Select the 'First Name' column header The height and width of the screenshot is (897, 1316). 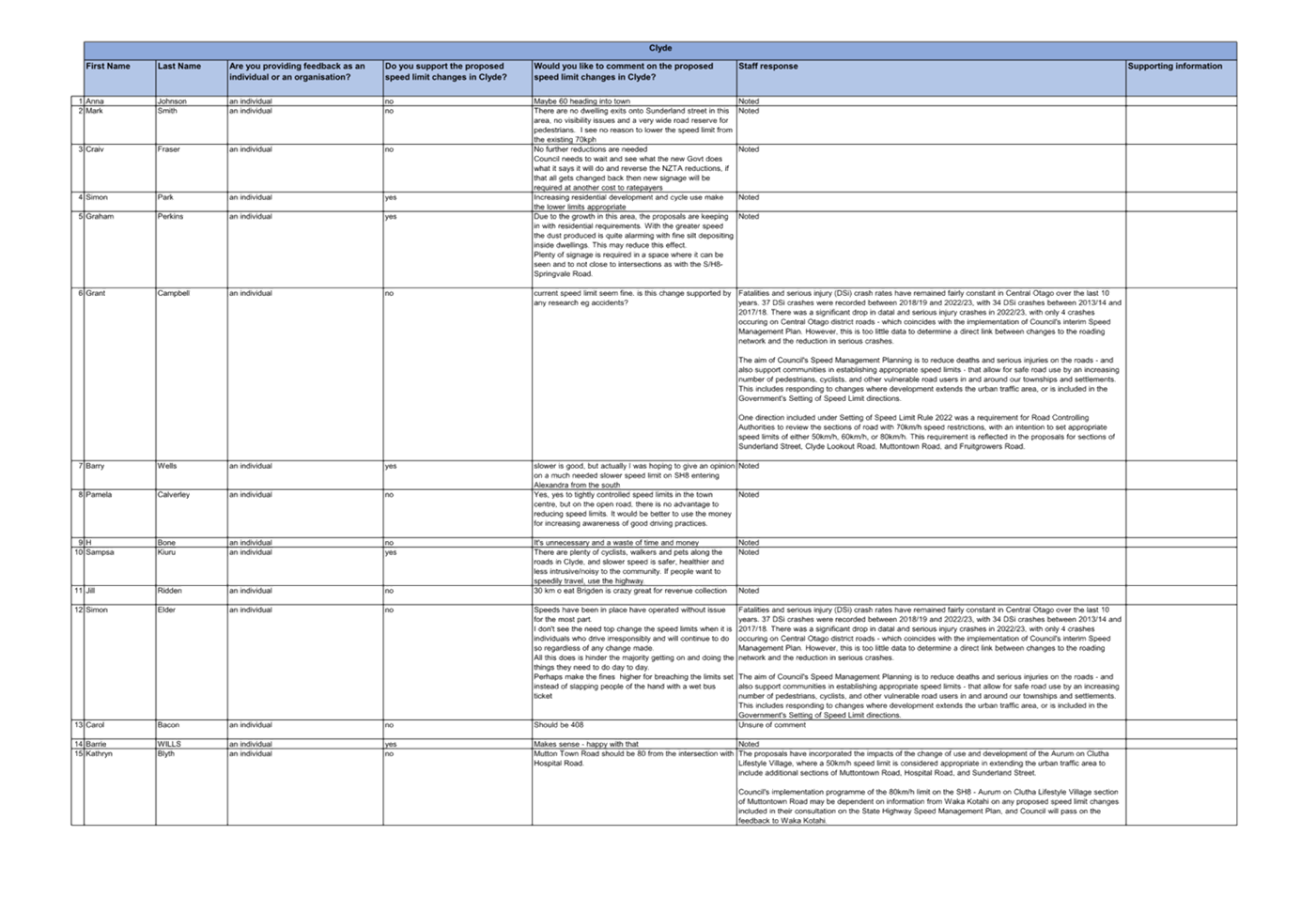click(x=108, y=67)
